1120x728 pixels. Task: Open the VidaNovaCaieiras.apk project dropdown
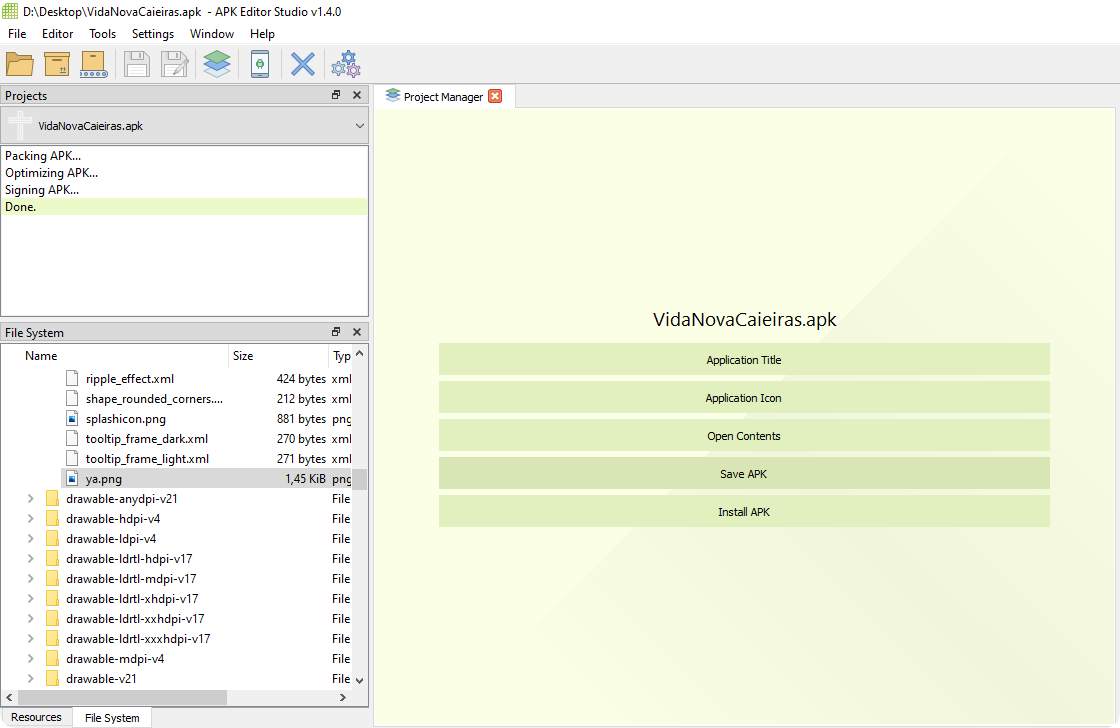[359, 126]
